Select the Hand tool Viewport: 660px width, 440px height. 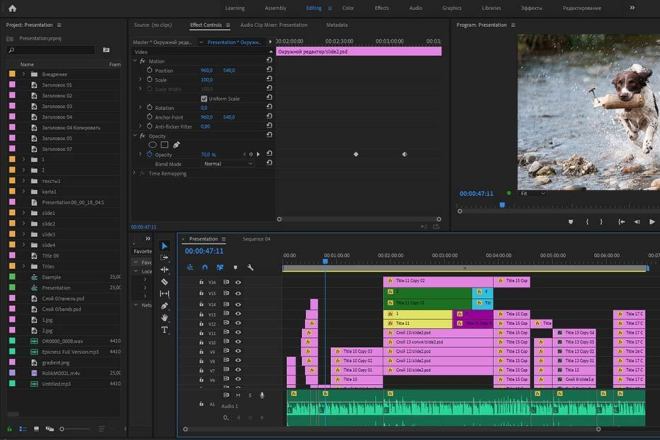coord(164,317)
